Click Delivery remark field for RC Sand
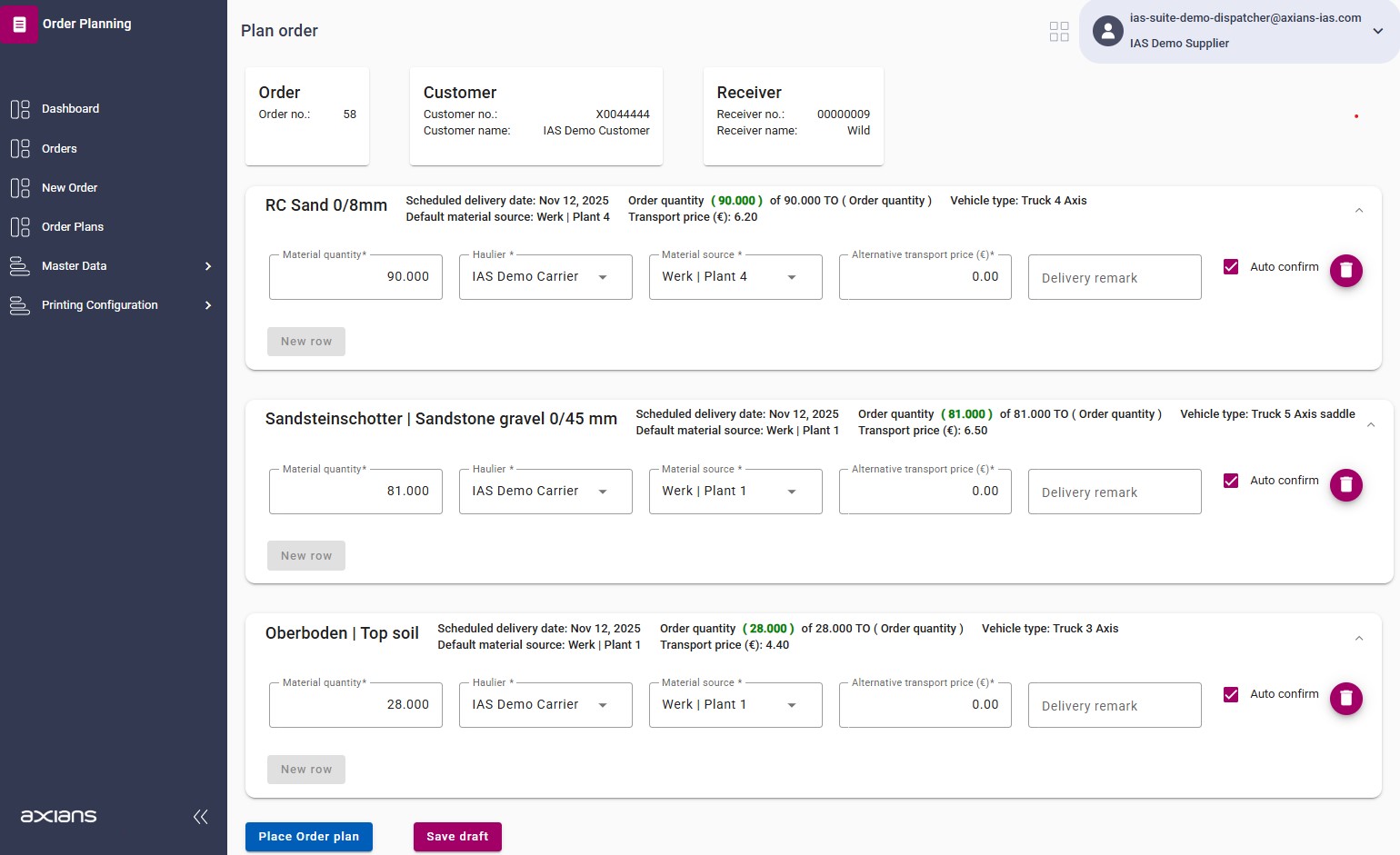1400x855 pixels. point(1114,278)
